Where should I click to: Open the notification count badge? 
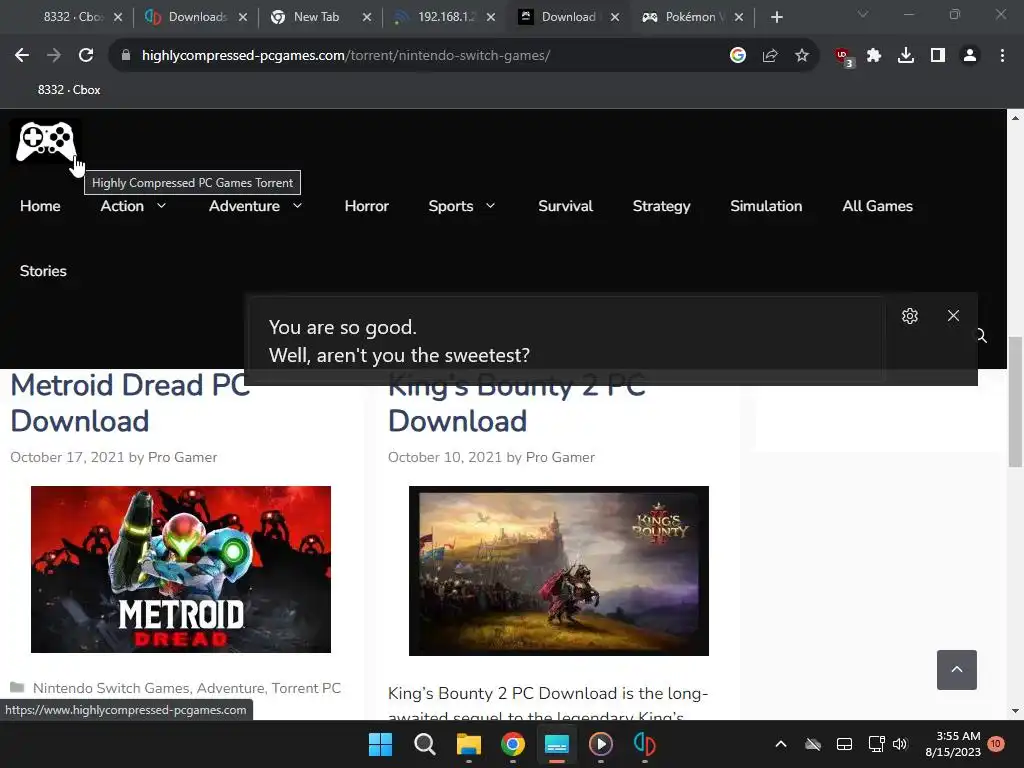(x=995, y=744)
